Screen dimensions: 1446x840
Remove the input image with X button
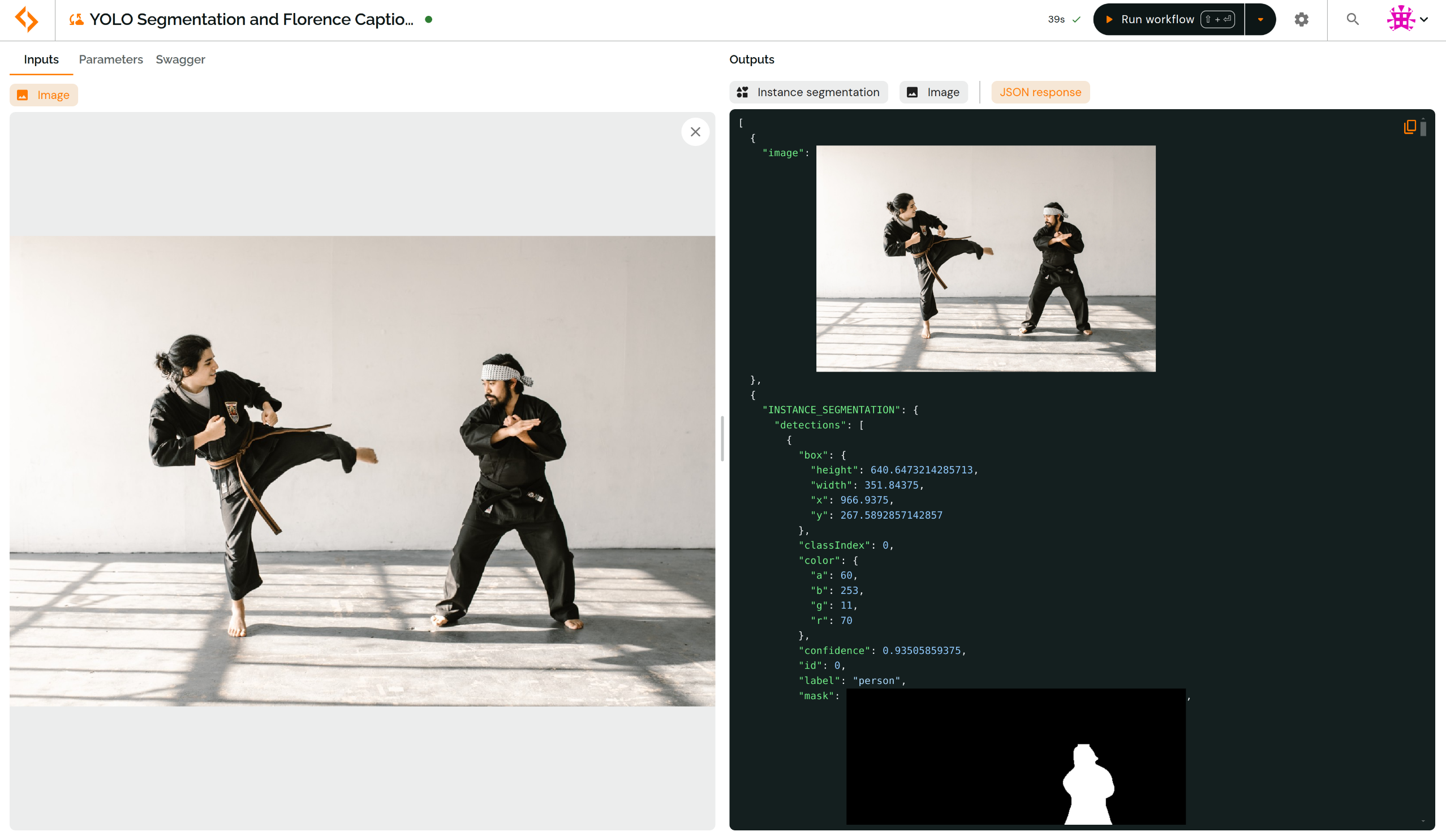pos(695,132)
